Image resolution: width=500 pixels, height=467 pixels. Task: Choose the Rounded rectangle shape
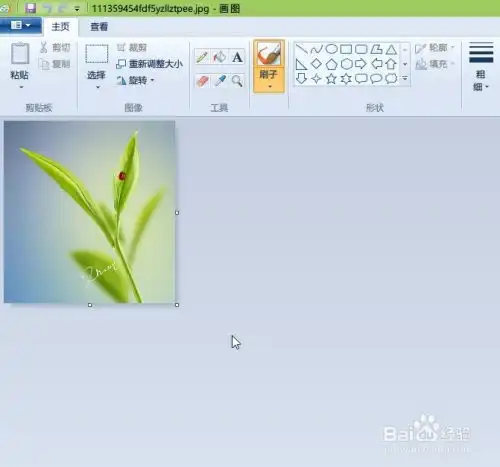[x=361, y=49]
